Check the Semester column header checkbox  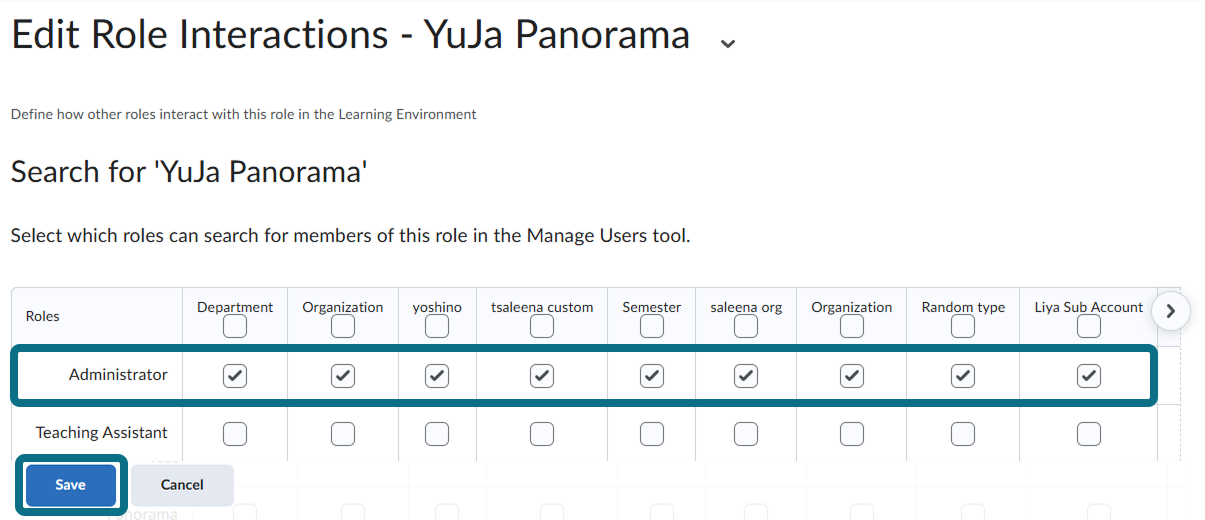[652, 327]
